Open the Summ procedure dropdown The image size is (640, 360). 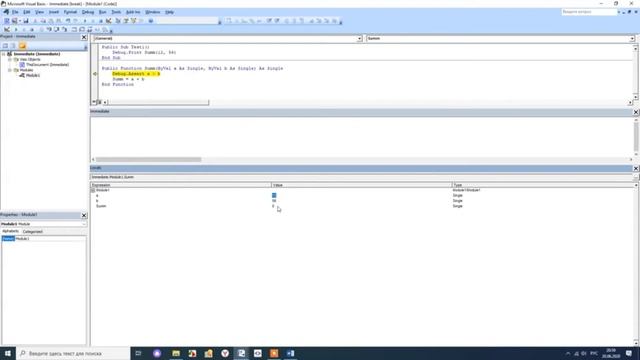coord(632,38)
